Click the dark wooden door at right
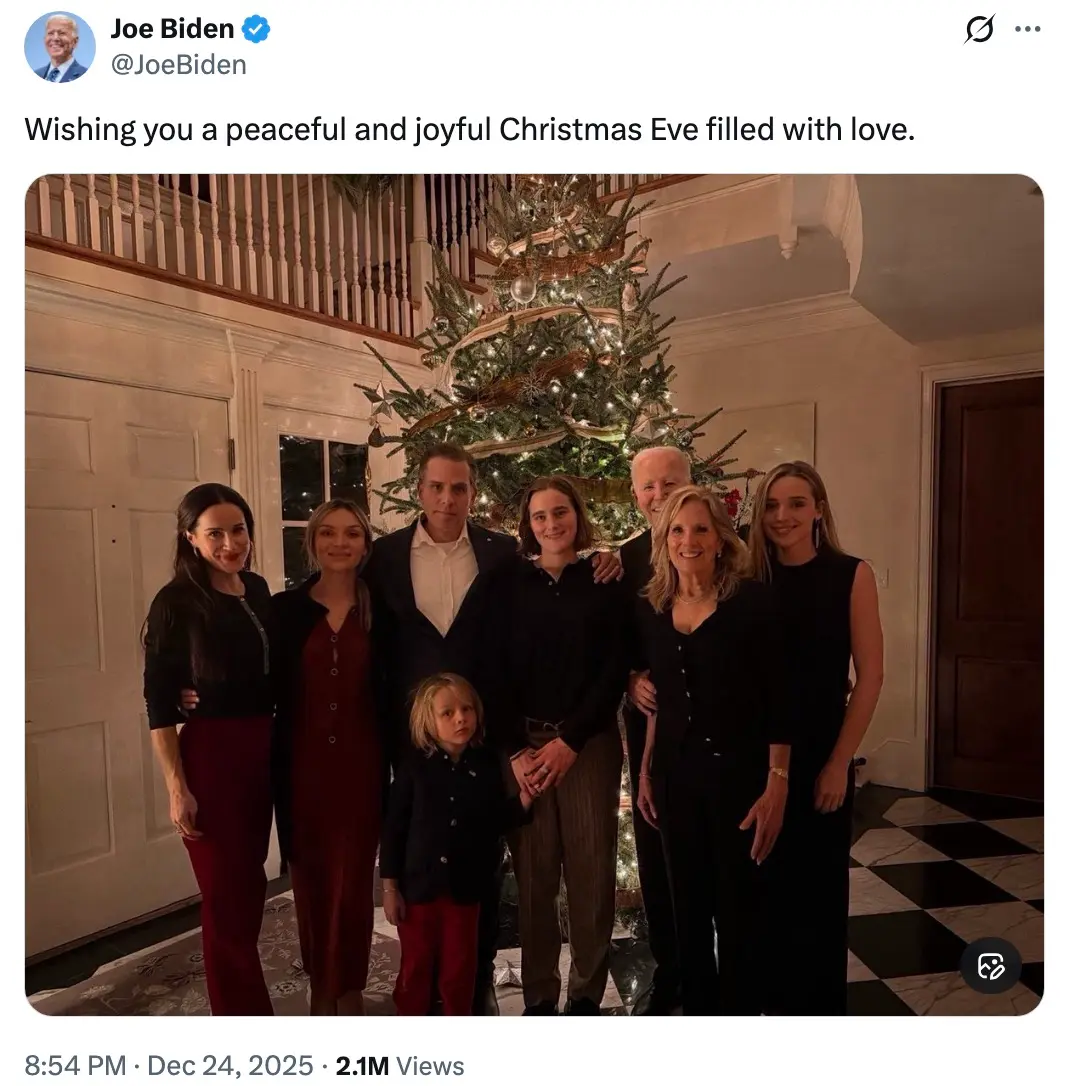The height and width of the screenshot is (1086, 1072). tap(988, 580)
